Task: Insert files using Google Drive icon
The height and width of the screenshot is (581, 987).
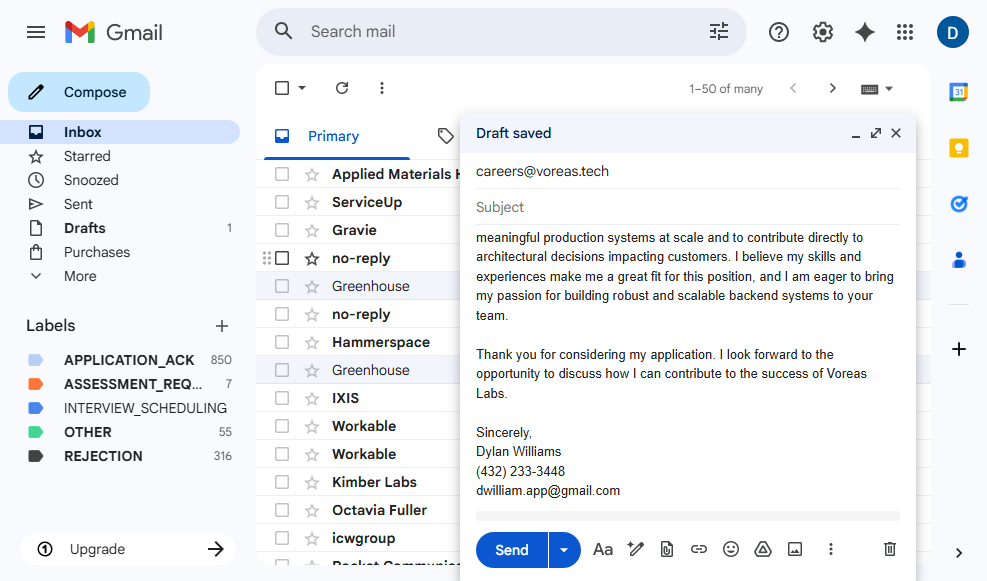Action: [x=763, y=549]
